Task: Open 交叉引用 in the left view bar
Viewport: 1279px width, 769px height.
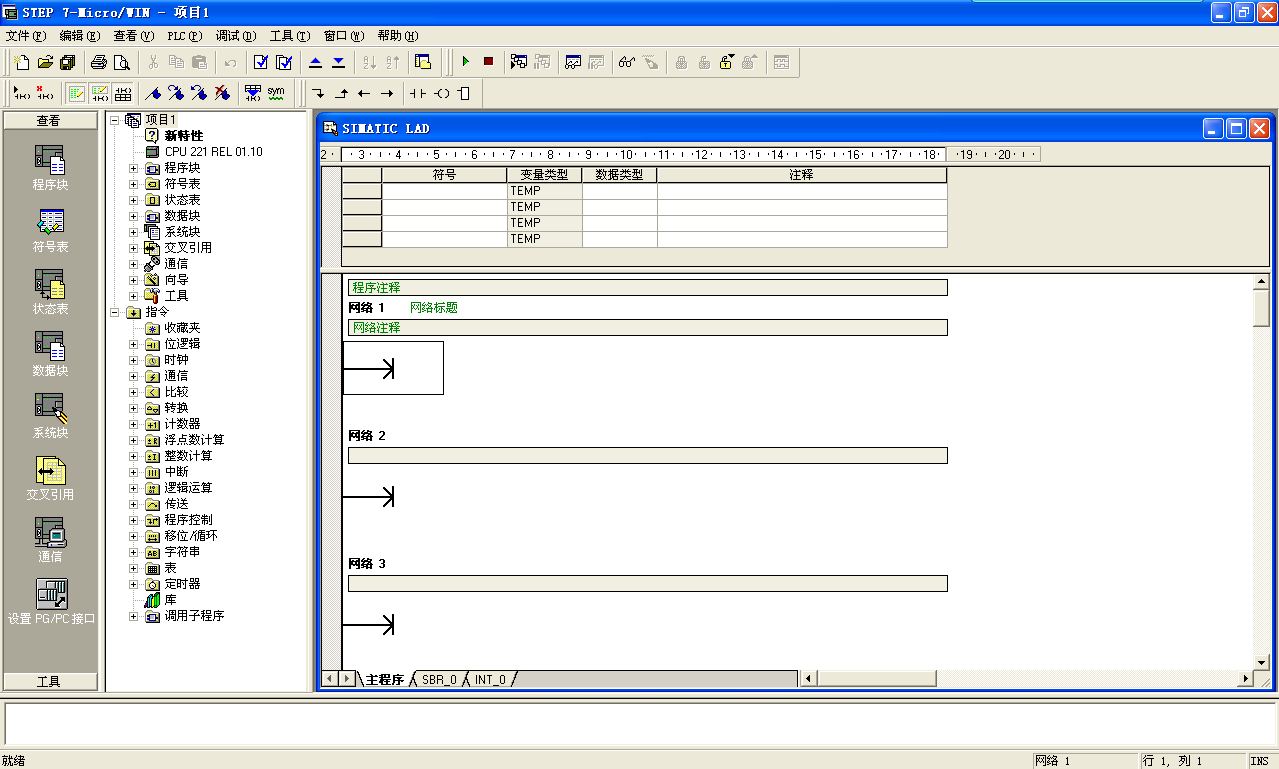Action: point(50,478)
